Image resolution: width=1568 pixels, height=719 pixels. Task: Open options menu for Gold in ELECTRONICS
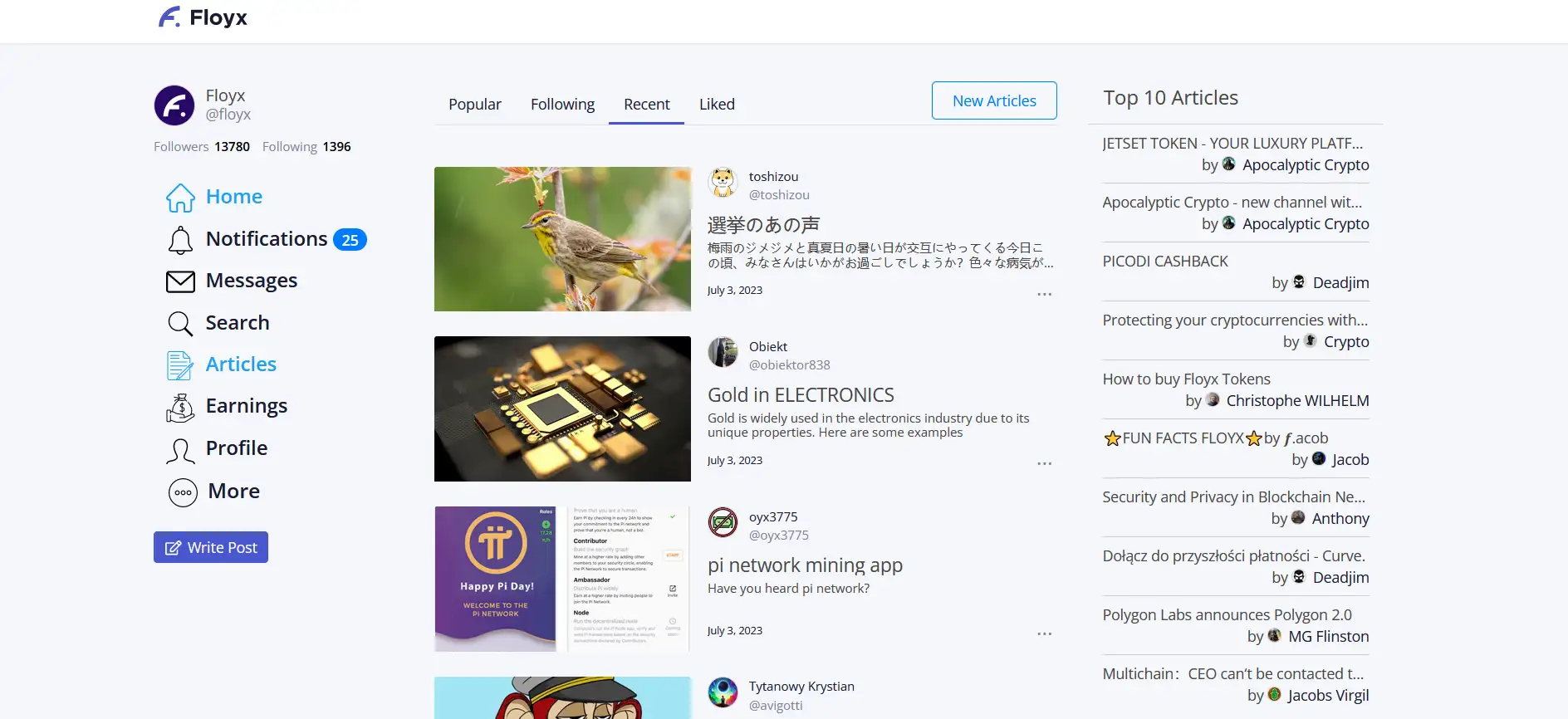tap(1044, 463)
